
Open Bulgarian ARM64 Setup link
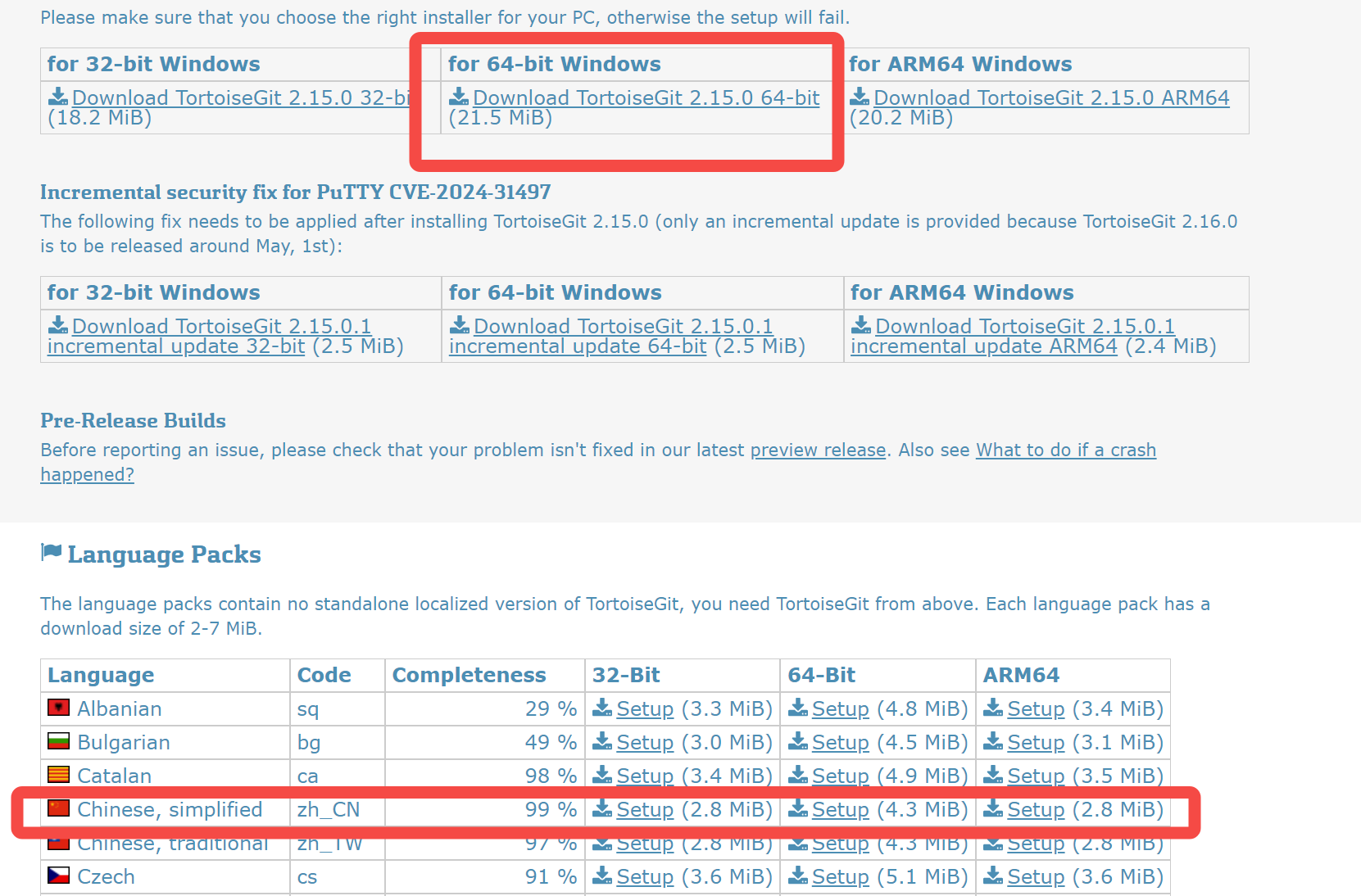(1036, 742)
